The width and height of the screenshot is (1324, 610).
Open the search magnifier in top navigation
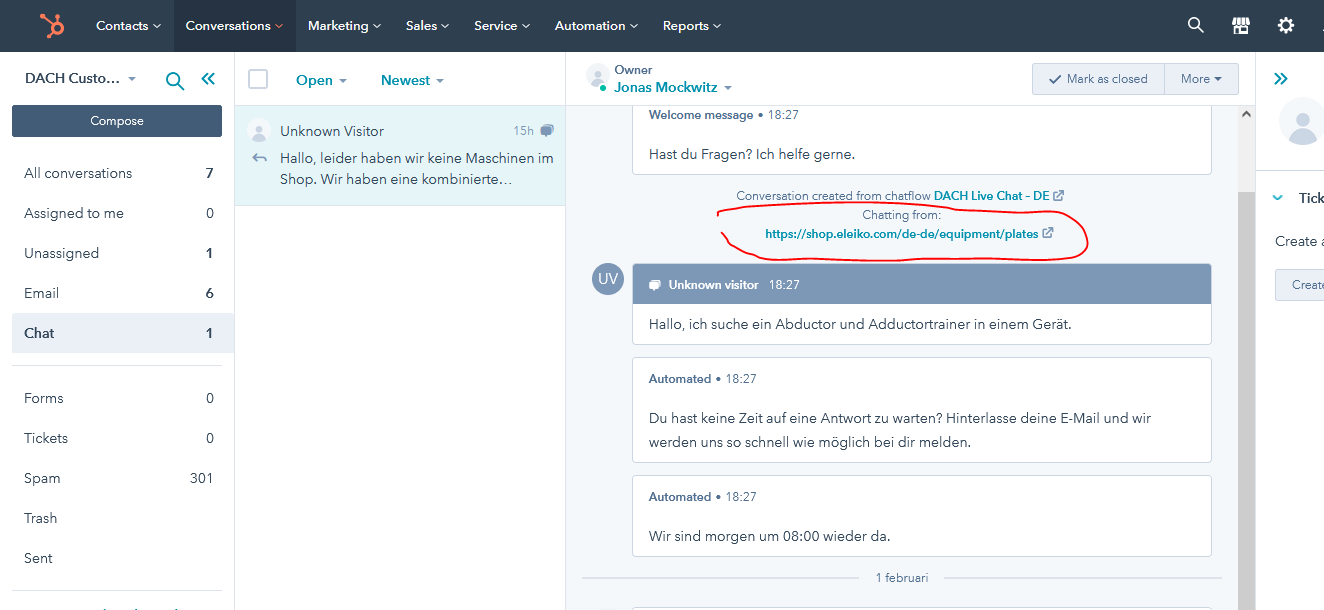(1195, 26)
